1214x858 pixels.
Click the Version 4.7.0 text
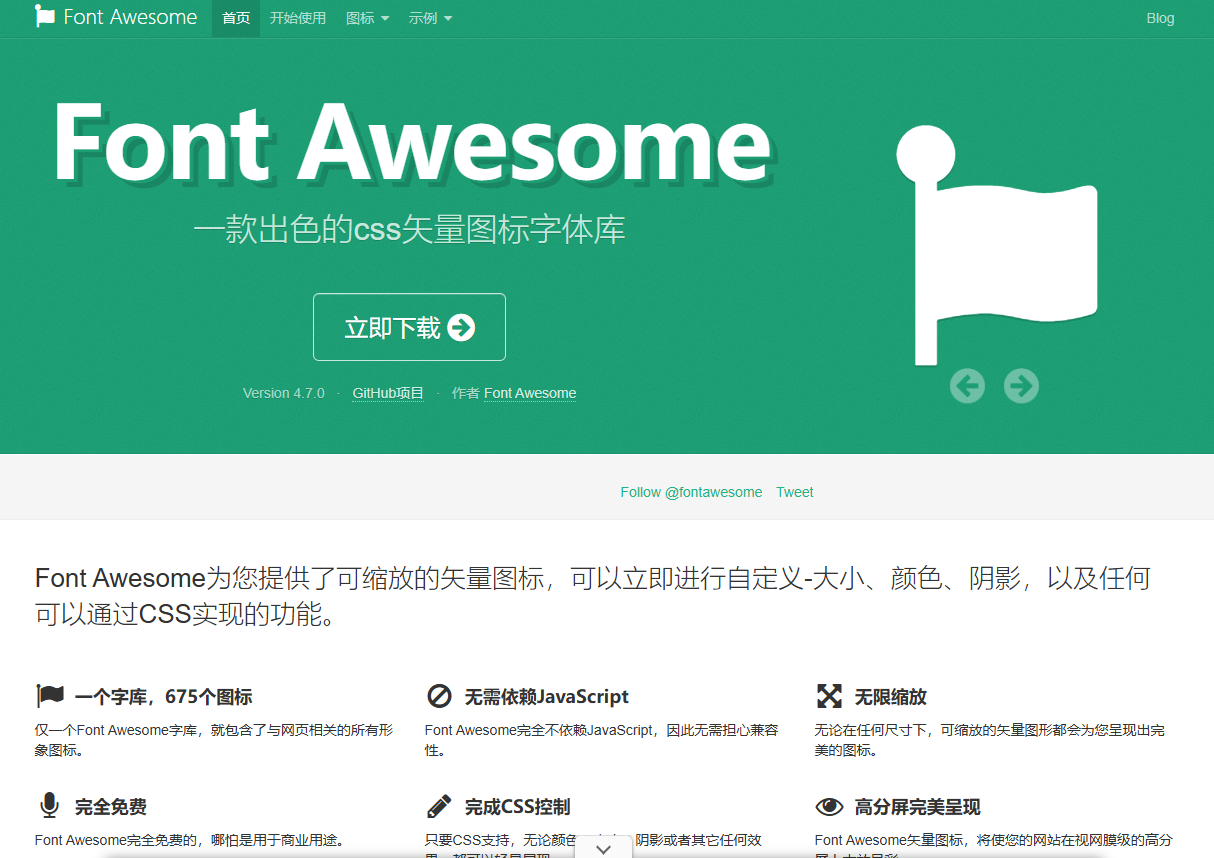[284, 393]
